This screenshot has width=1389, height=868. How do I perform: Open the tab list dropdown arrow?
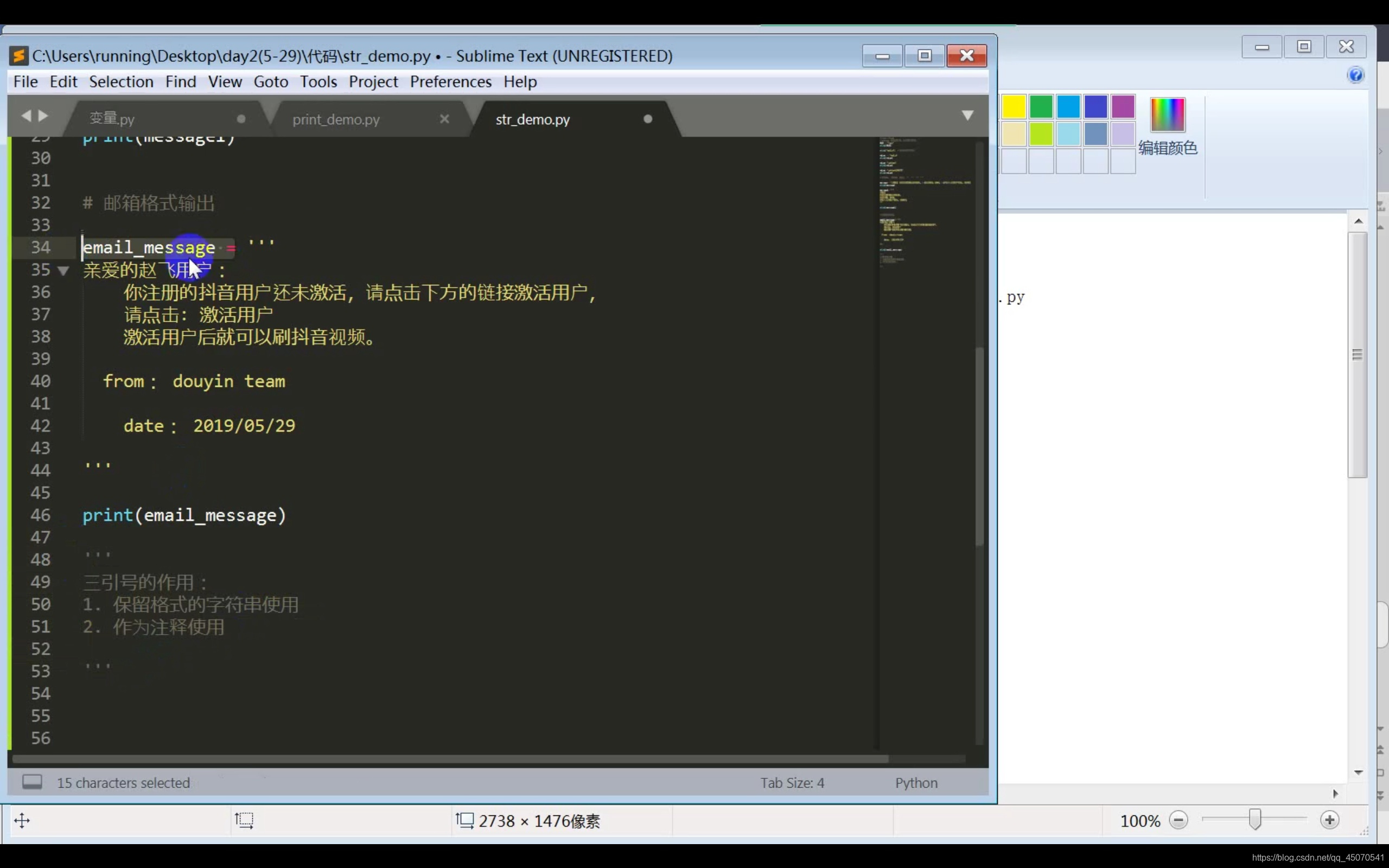(967, 116)
